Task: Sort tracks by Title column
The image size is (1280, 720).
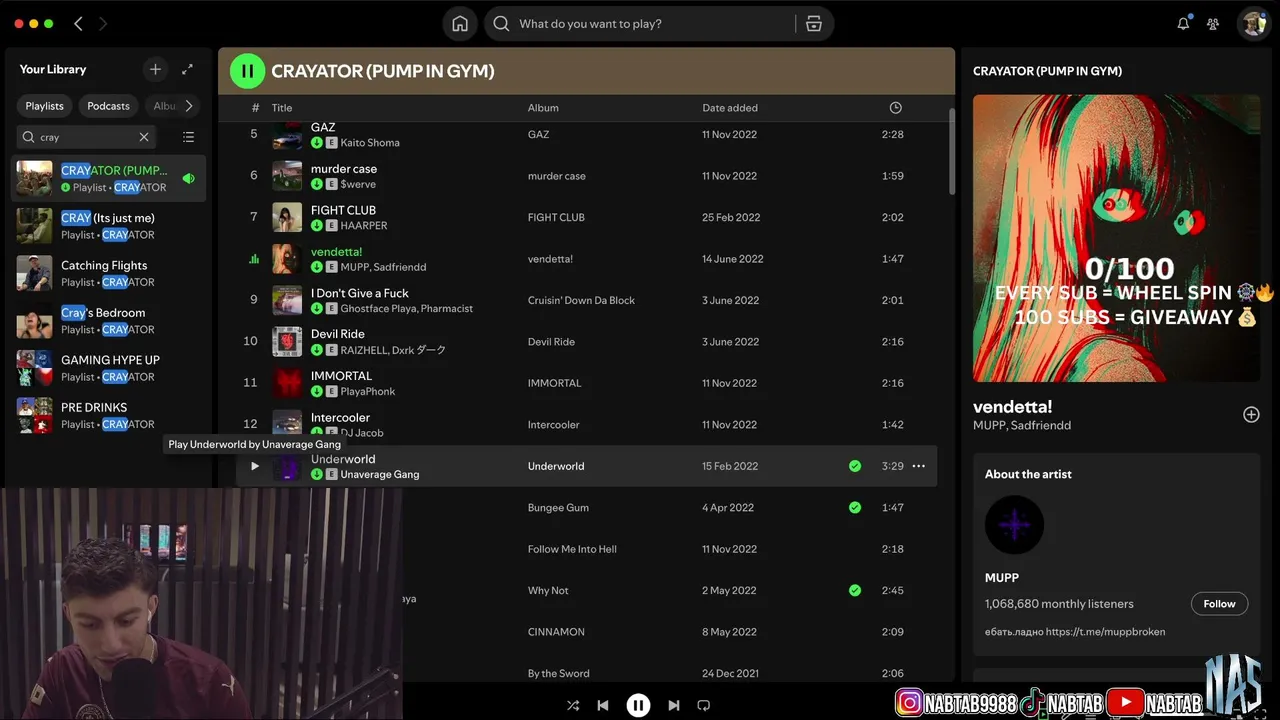Action: tap(282, 108)
